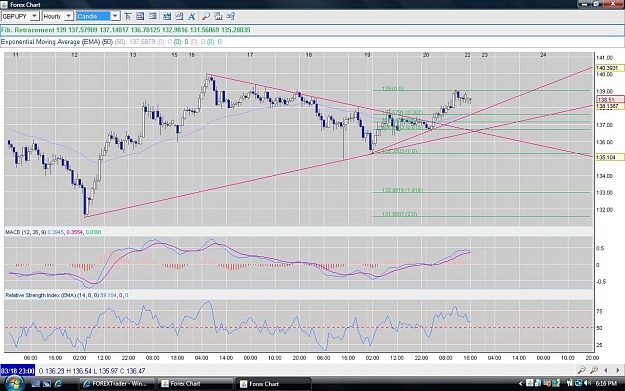The width and height of the screenshot is (625, 391).
Task: Click the left arrow to scroll chart back
Action: pyautogui.click(x=606, y=370)
